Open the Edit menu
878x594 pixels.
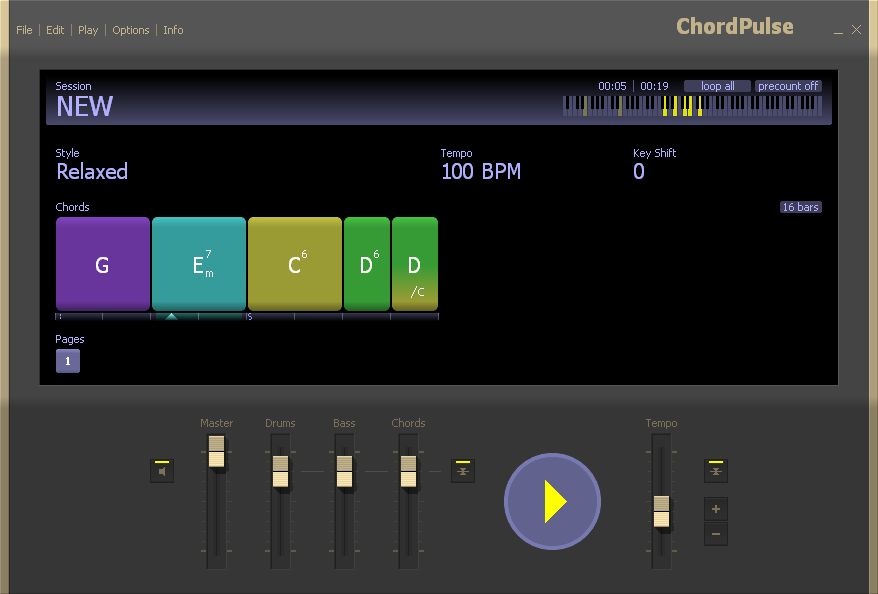pyautogui.click(x=55, y=30)
